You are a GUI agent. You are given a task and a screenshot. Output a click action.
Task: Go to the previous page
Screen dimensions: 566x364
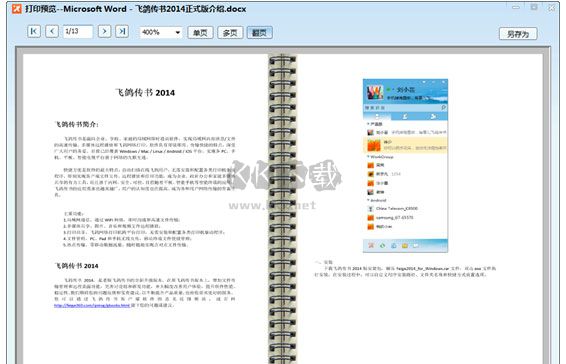pos(52,31)
